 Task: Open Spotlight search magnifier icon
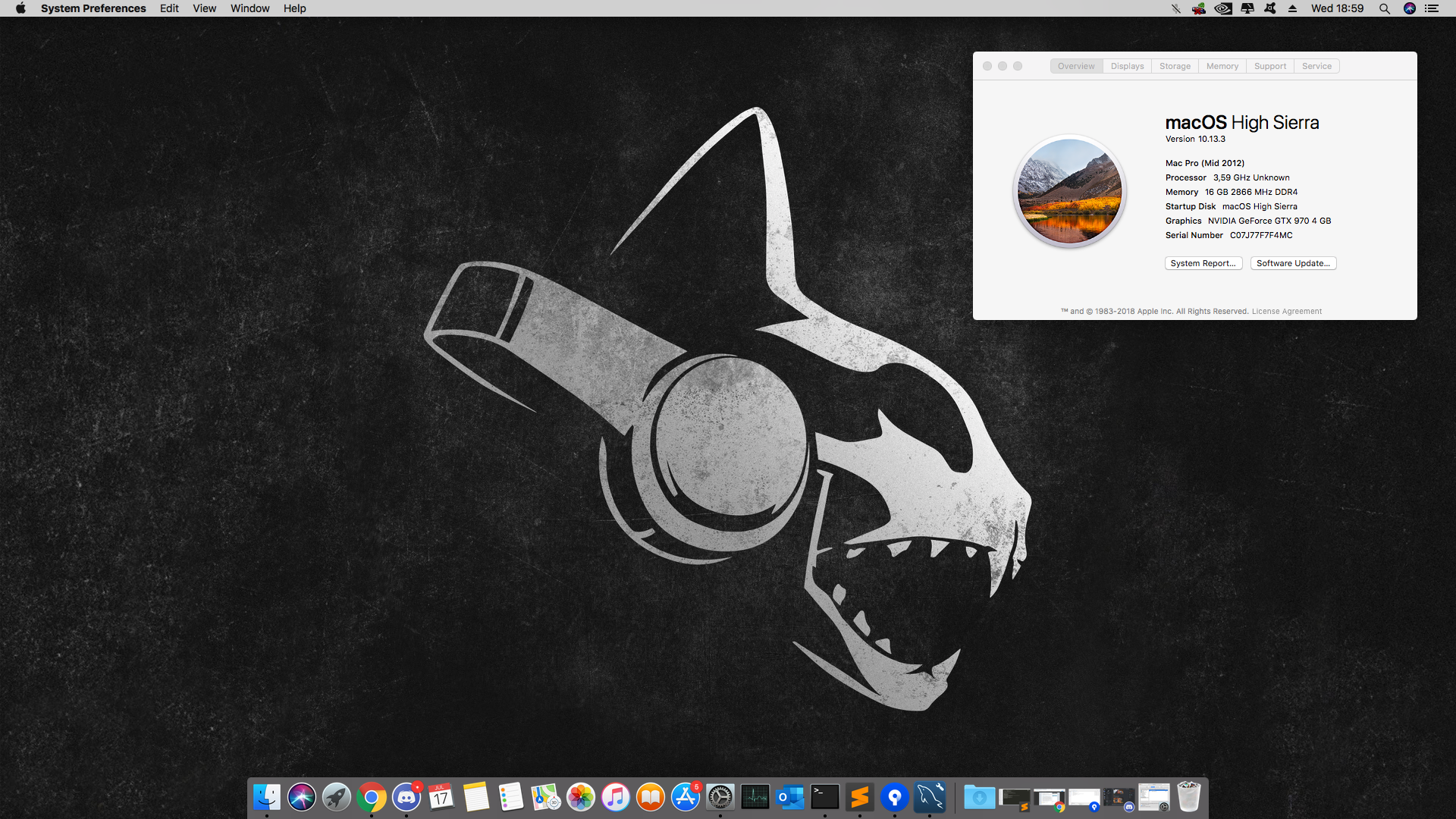coord(1384,8)
